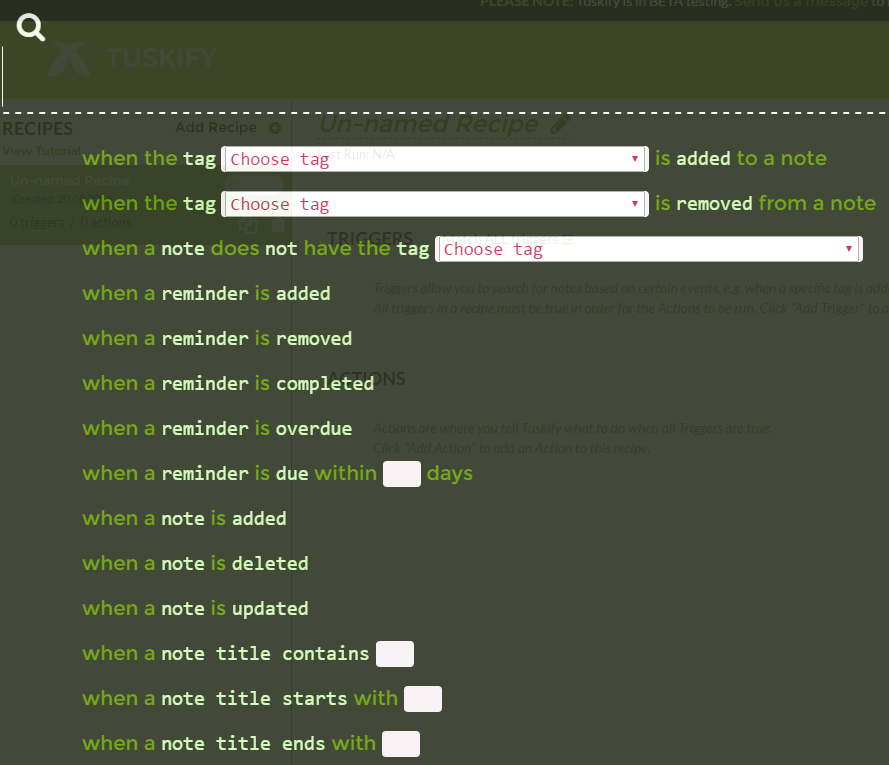Click 'when a note does not have the tag' text

click(x=256, y=248)
